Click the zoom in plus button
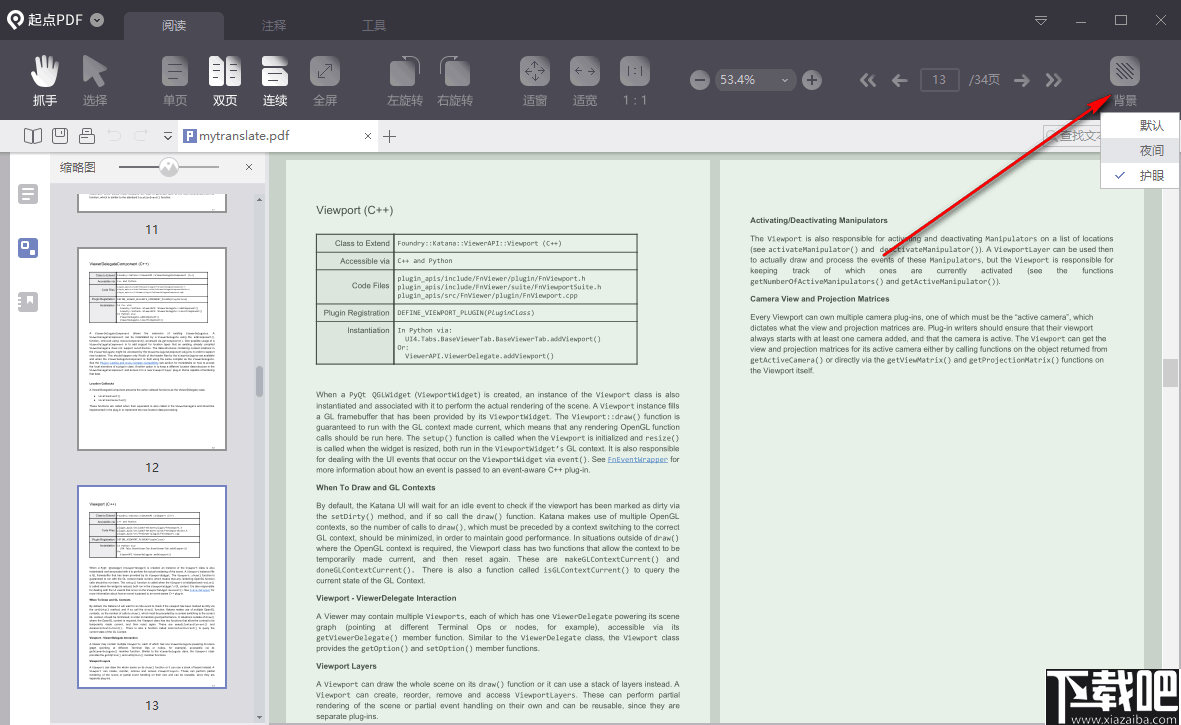1181x725 pixels. [x=811, y=80]
